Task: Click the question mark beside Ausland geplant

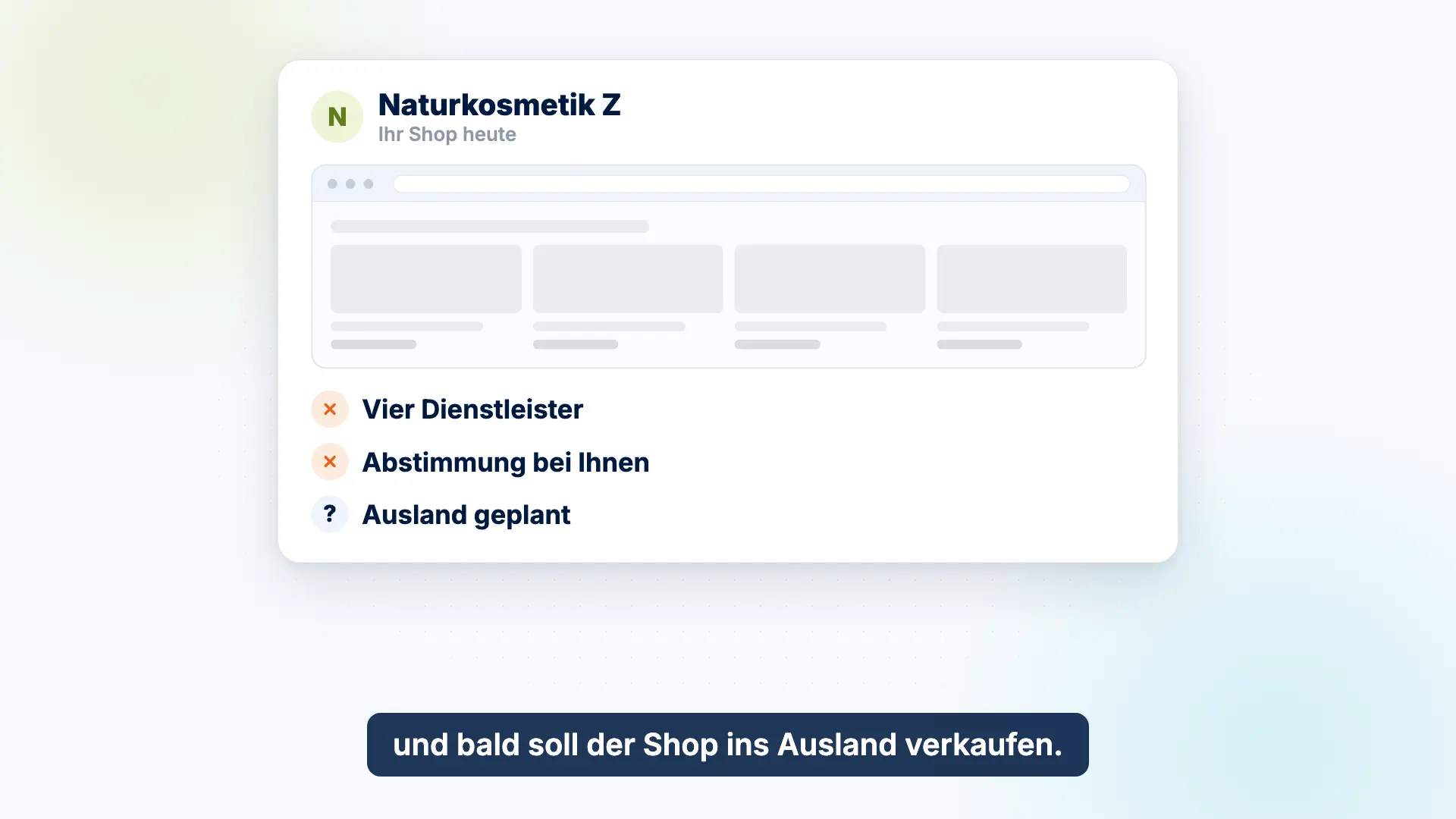Action: (x=330, y=514)
